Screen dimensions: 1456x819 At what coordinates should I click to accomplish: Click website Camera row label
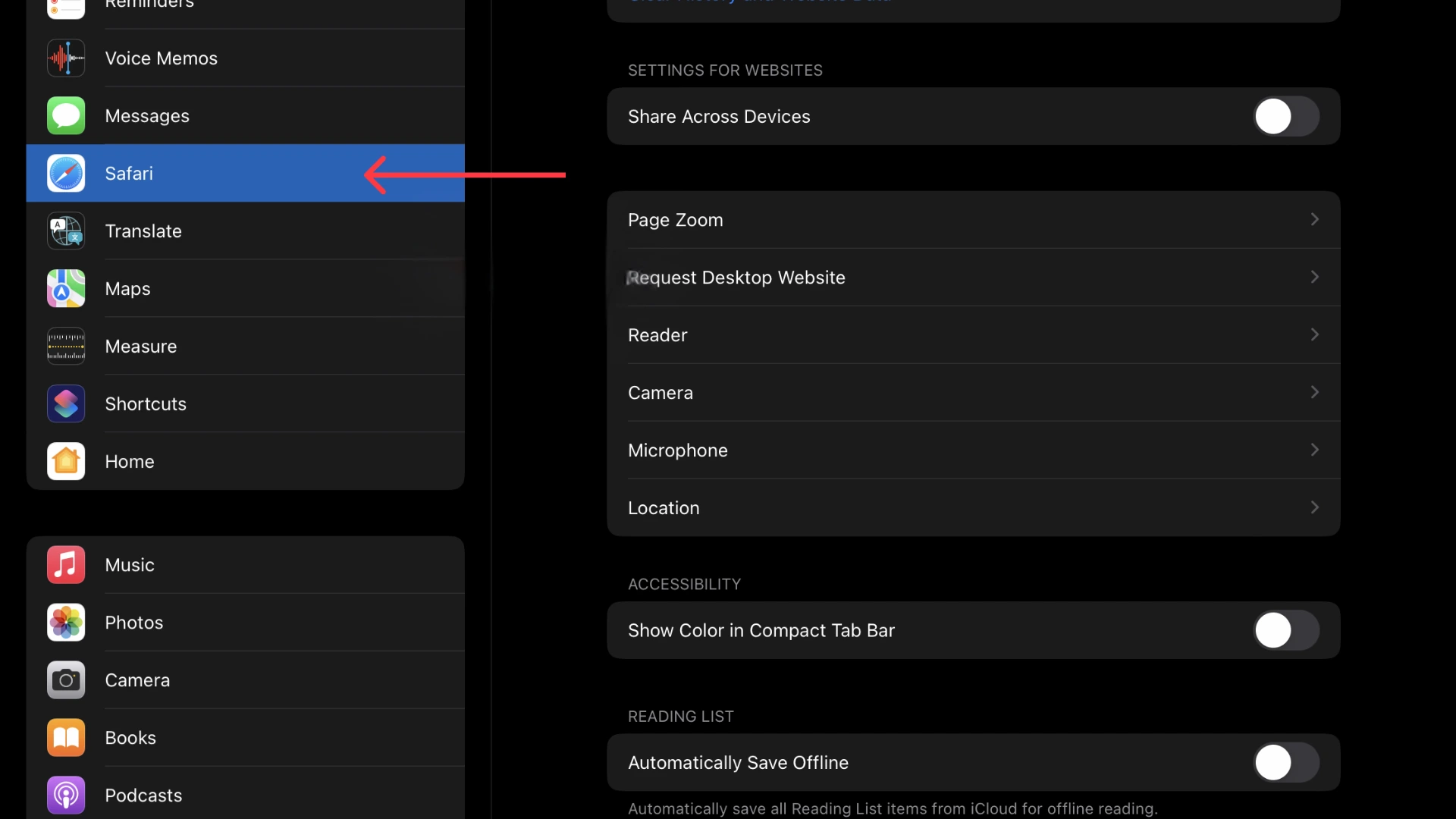click(661, 393)
